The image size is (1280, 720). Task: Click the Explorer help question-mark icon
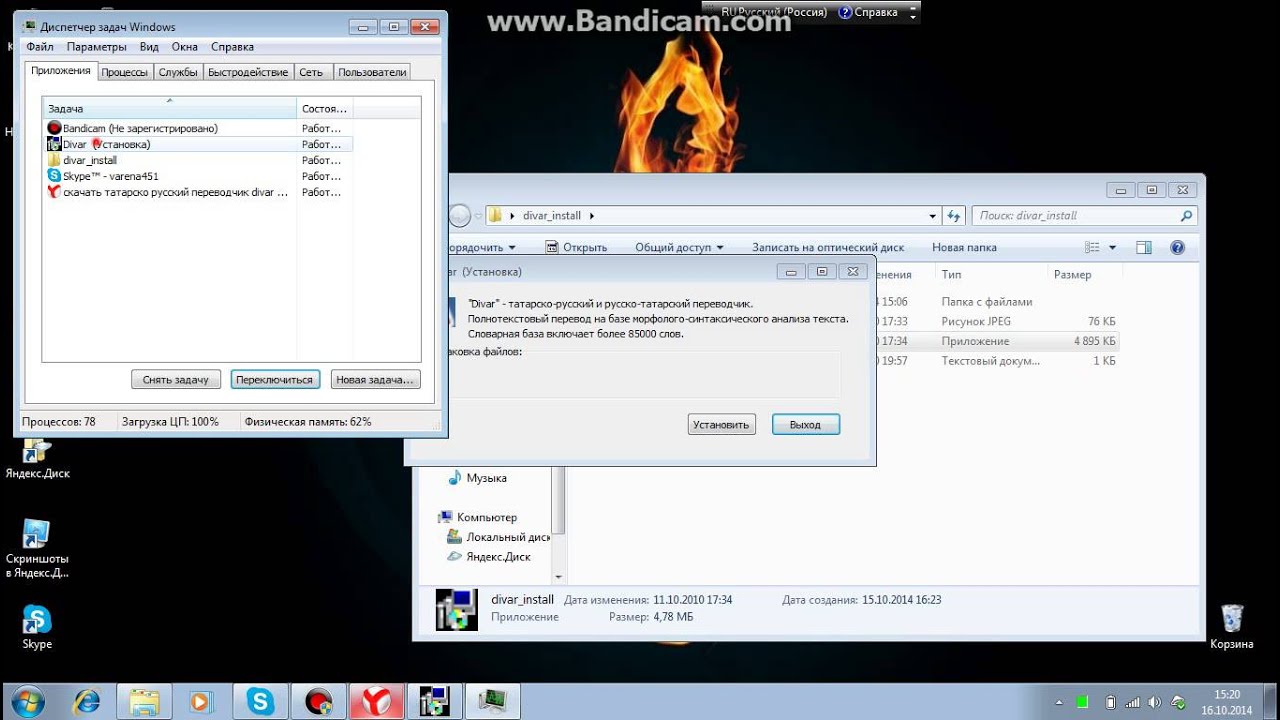[x=1177, y=247]
